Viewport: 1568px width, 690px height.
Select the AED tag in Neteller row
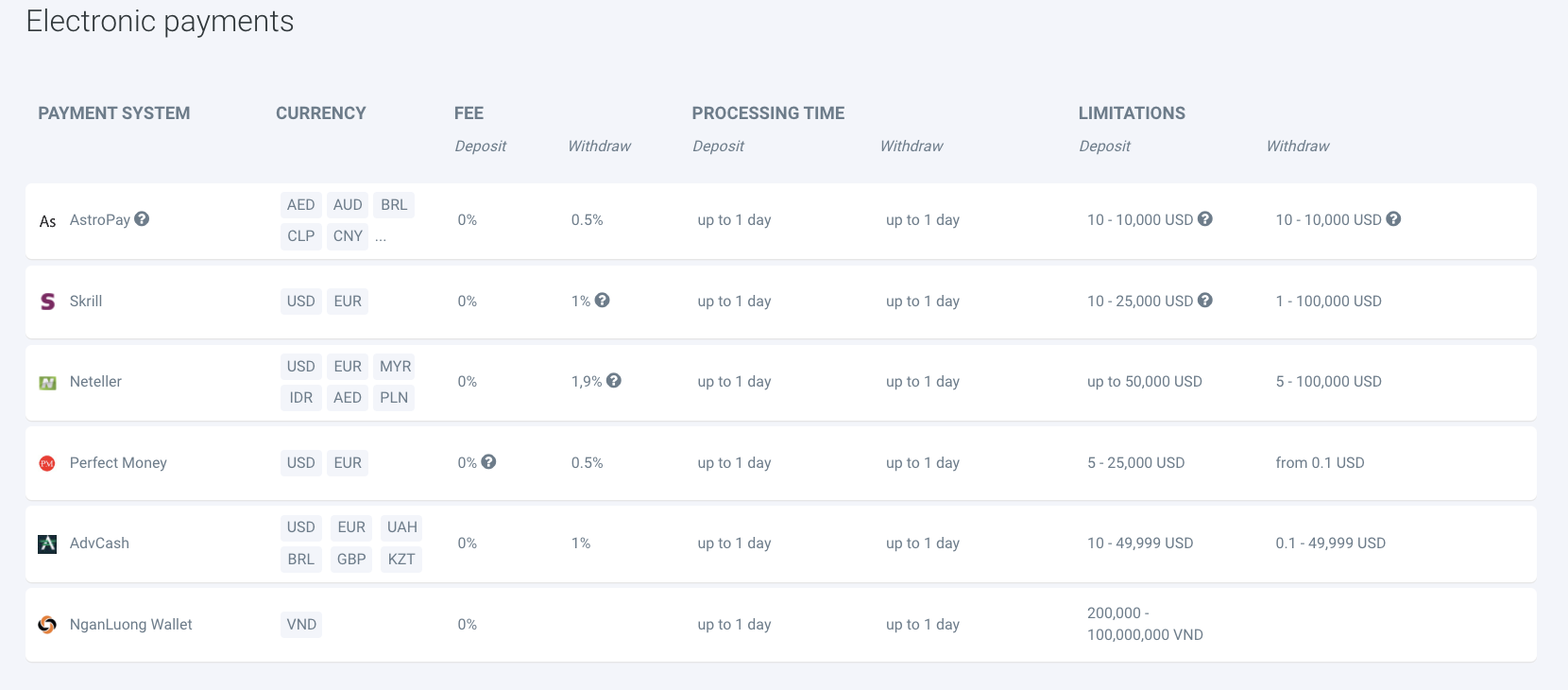pos(348,398)
